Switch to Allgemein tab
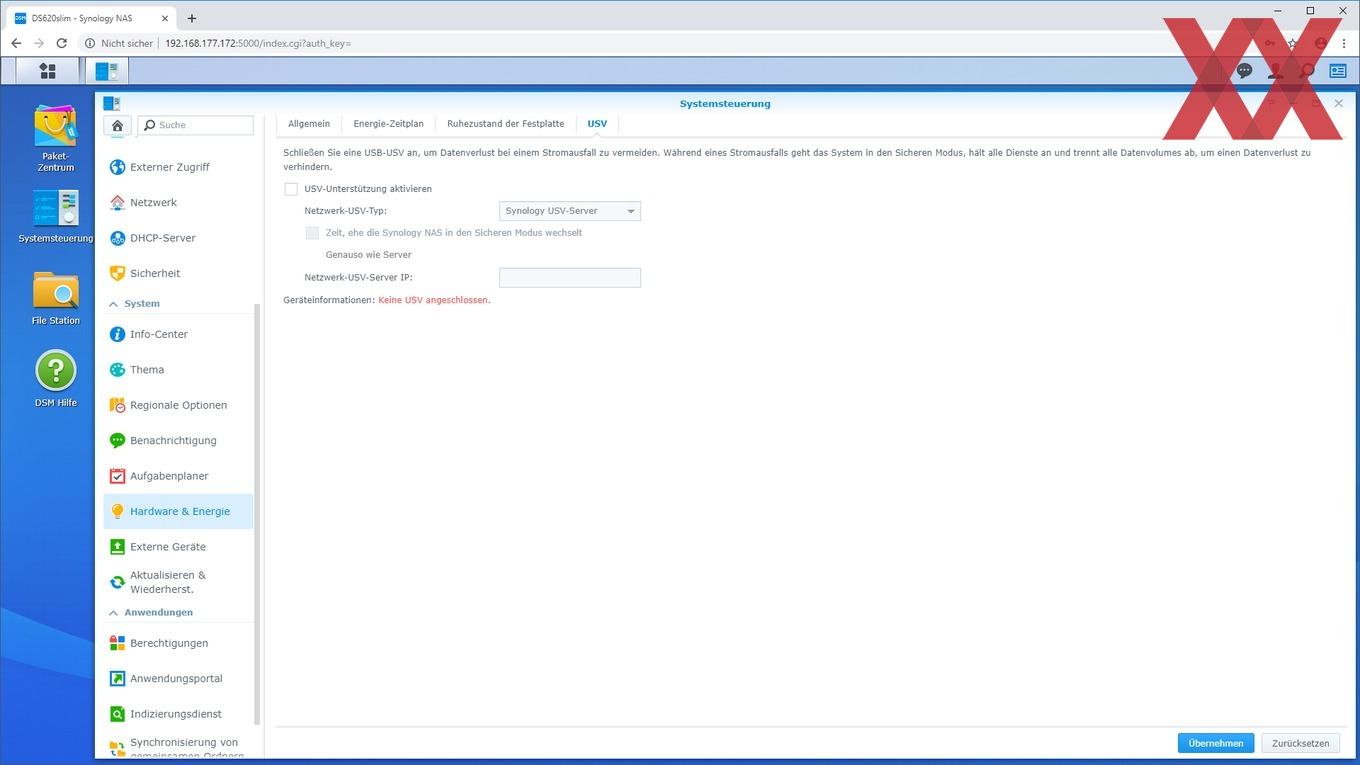Screen dimensions: 1360x765 pos(309,124)
